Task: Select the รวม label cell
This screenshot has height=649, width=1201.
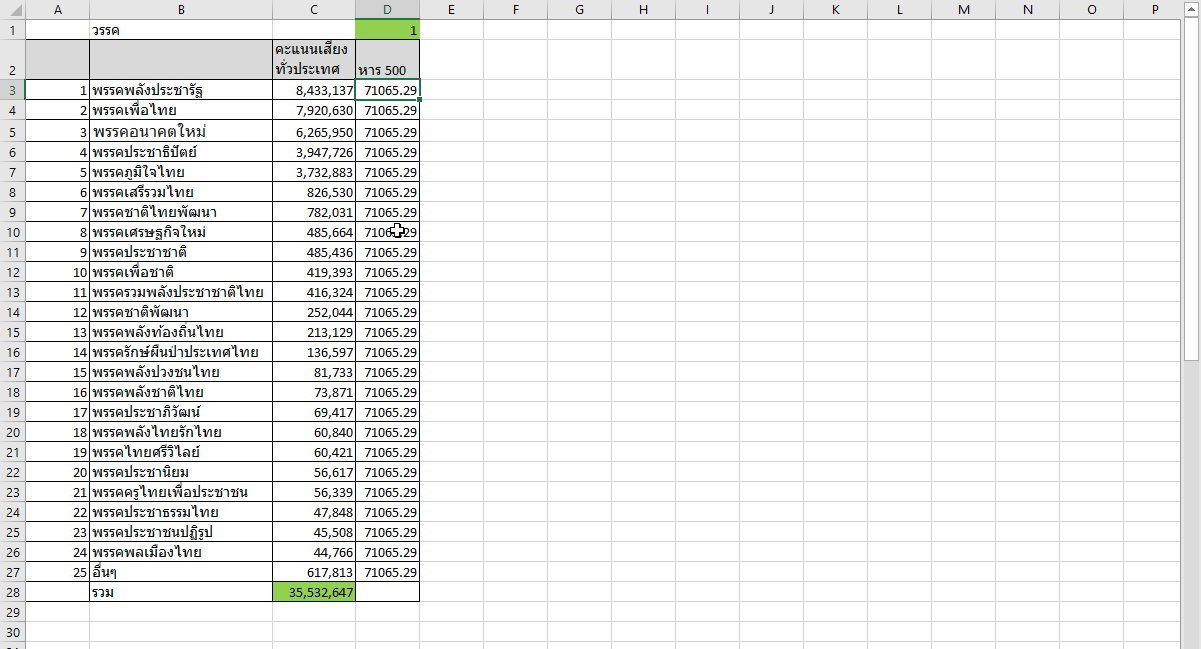Action: [181, 592]
